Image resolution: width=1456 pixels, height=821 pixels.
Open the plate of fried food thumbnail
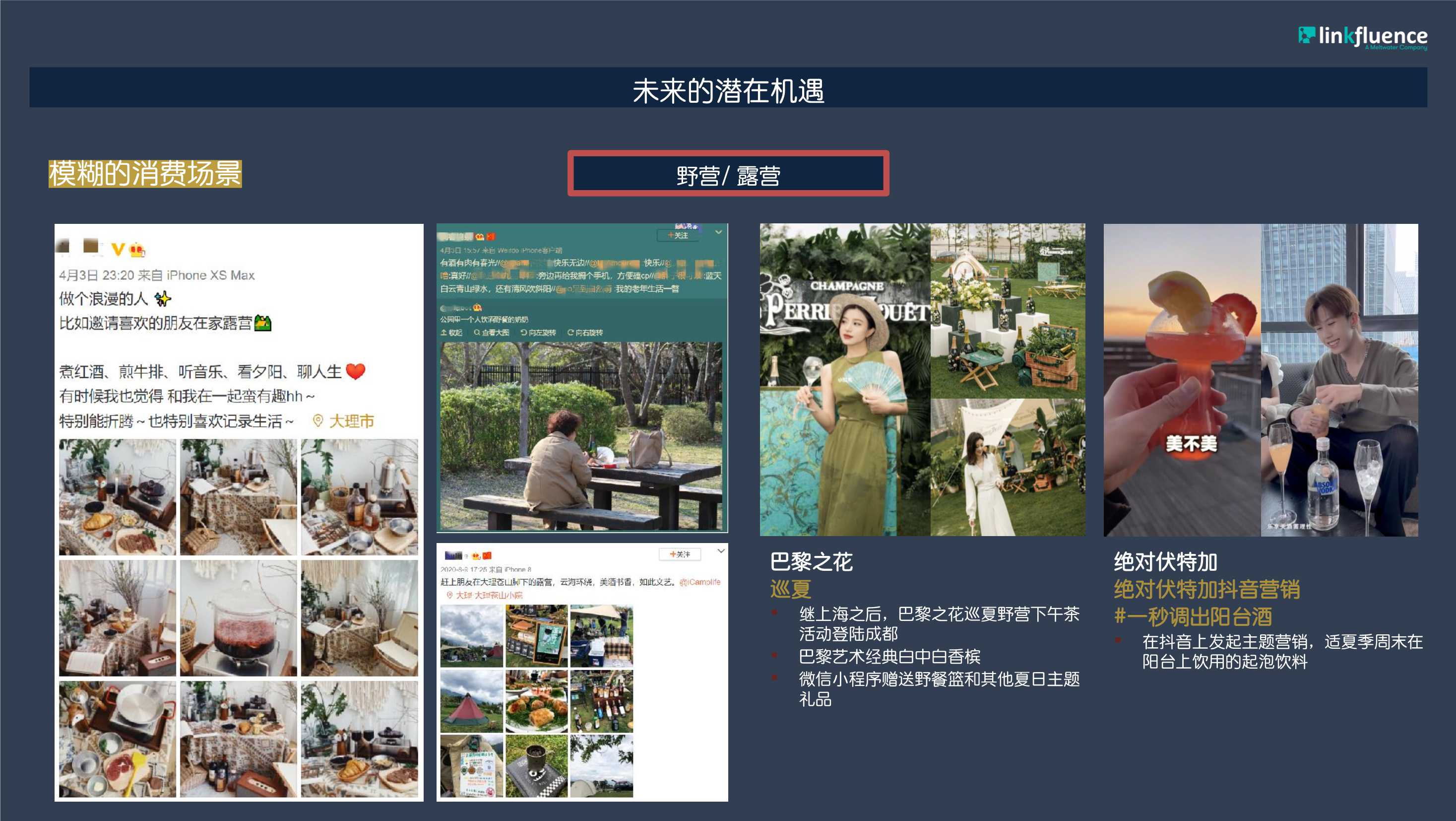536,701
